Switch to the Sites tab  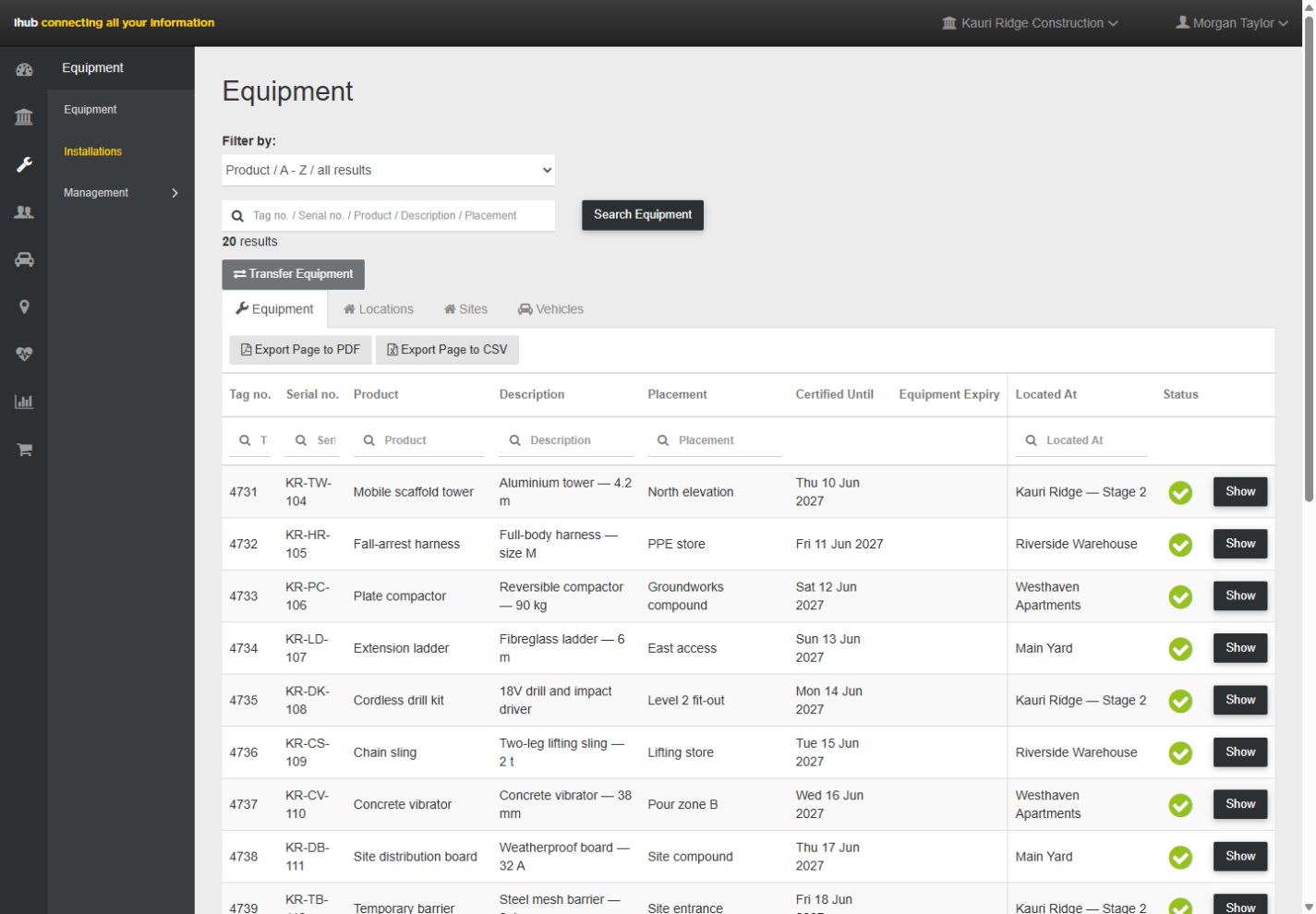(x=465, y=309)
